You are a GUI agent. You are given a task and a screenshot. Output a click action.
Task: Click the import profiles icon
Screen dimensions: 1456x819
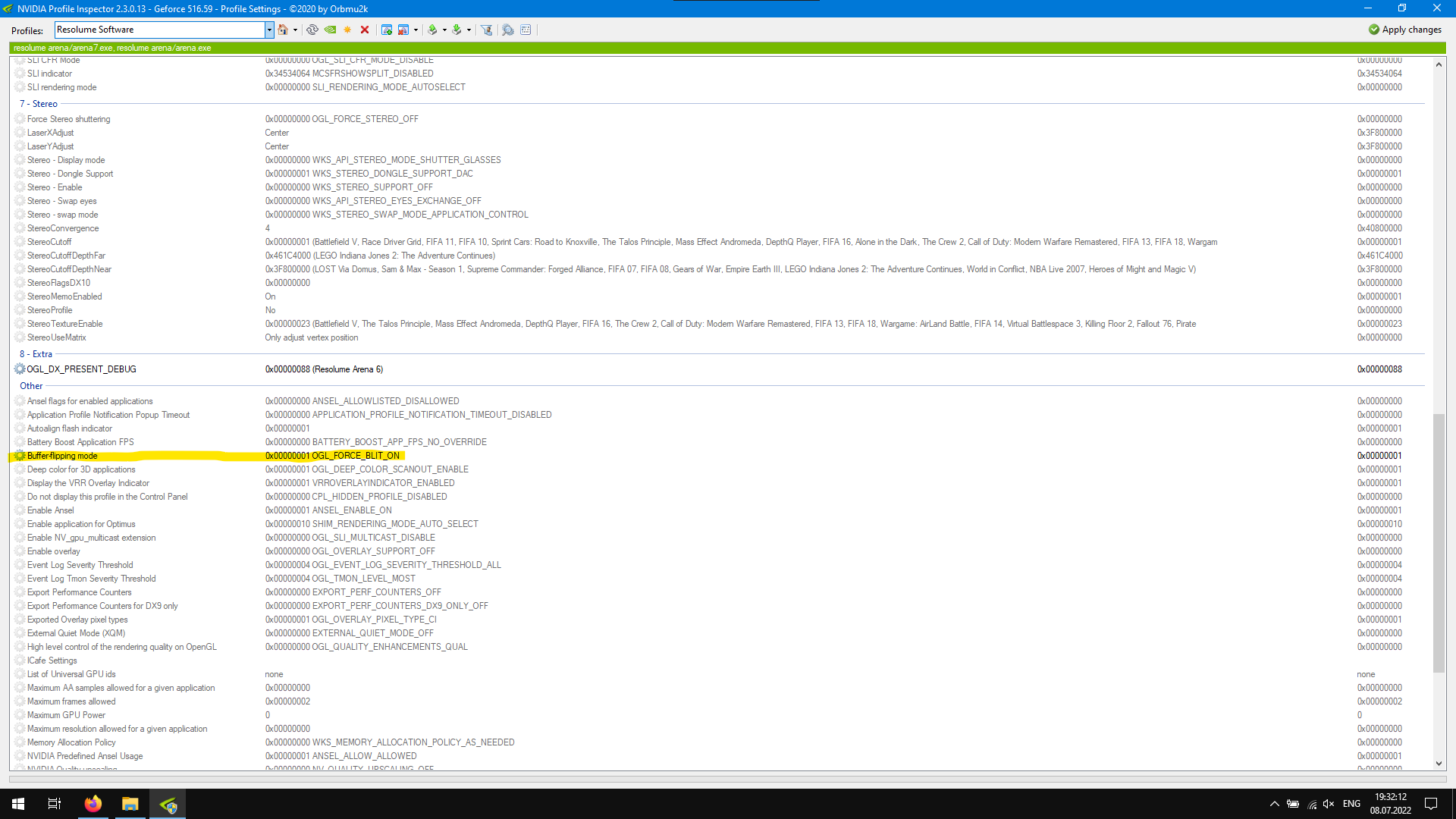[x=457, y=30]
